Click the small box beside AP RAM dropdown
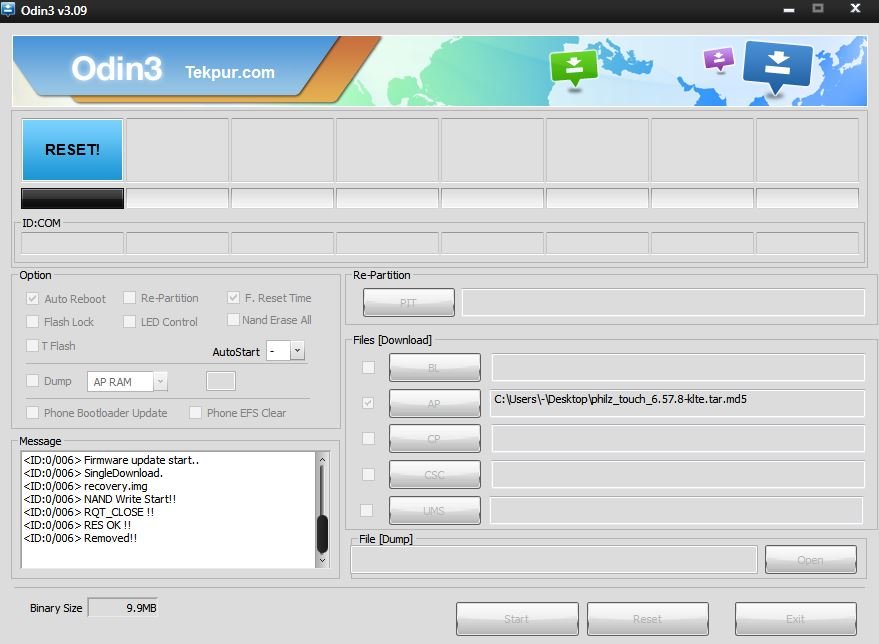879x644 pixels. 221,381
